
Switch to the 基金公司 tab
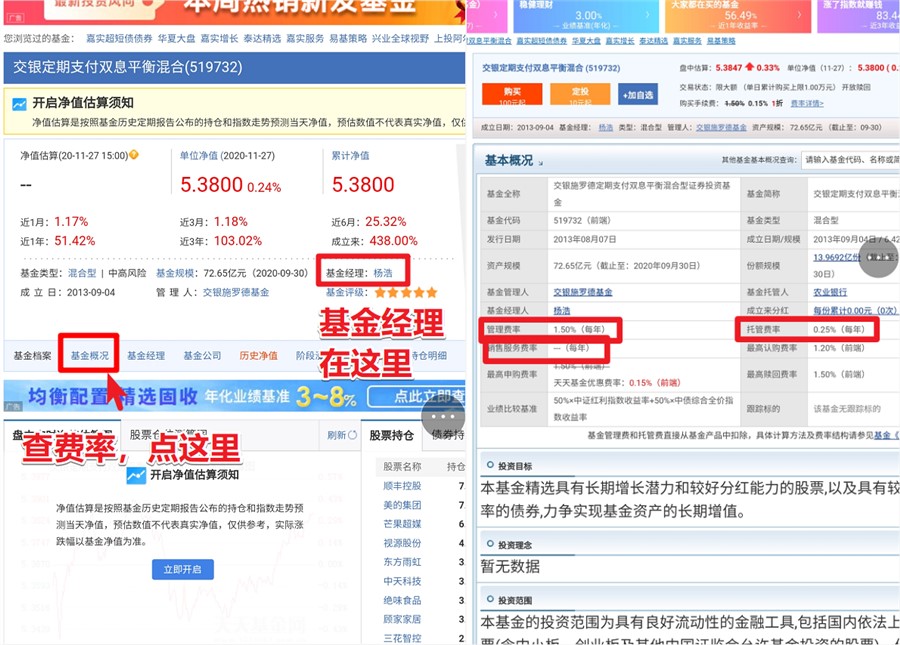(202, 356)
